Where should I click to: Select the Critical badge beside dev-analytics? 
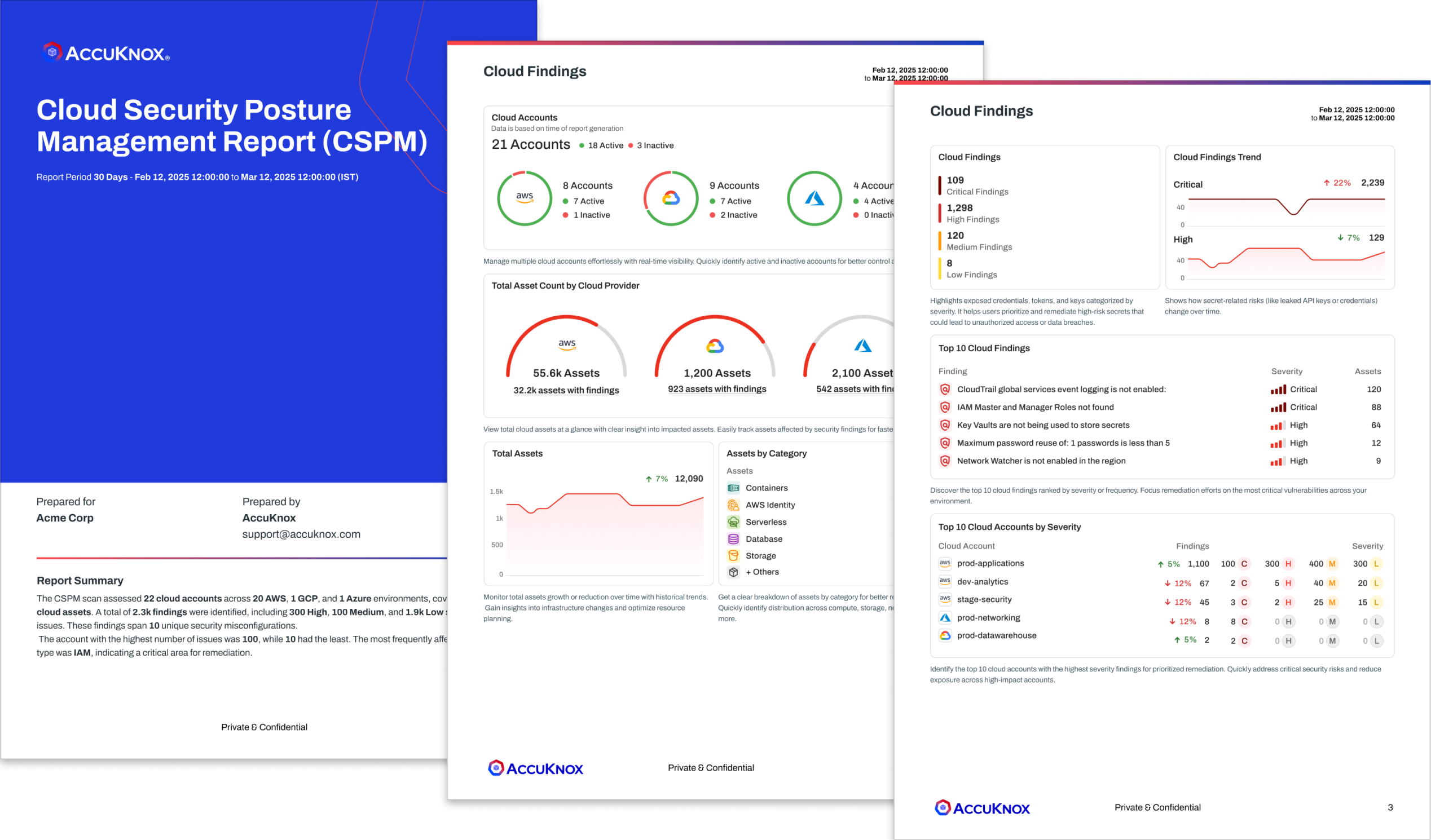1243,582
